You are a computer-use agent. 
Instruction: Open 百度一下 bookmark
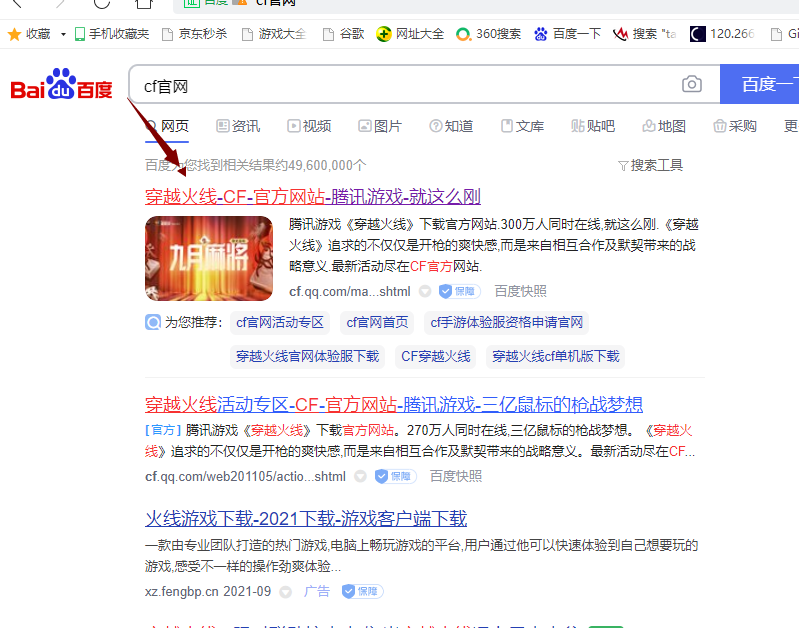567,34
